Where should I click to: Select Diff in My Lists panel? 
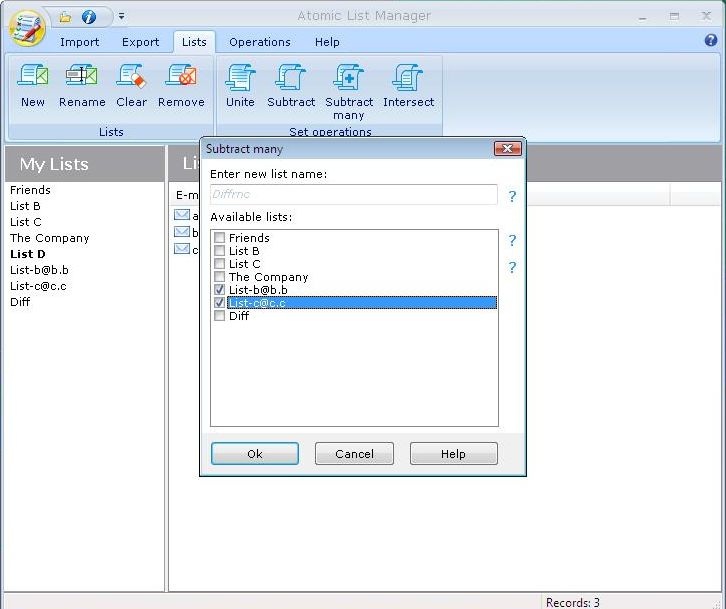(x=20, y=302)
